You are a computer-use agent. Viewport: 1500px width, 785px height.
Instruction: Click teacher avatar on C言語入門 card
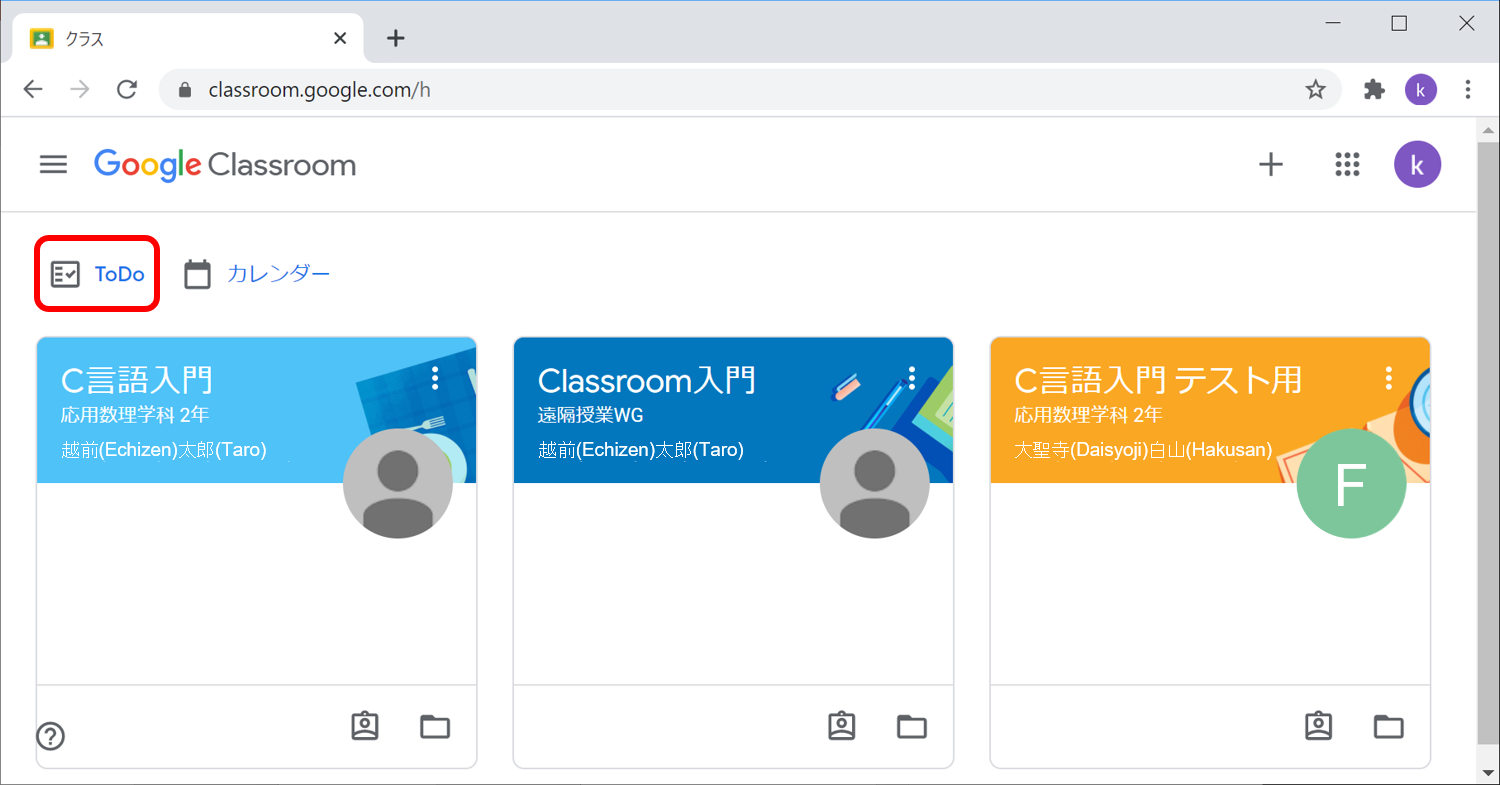(398, 484)
